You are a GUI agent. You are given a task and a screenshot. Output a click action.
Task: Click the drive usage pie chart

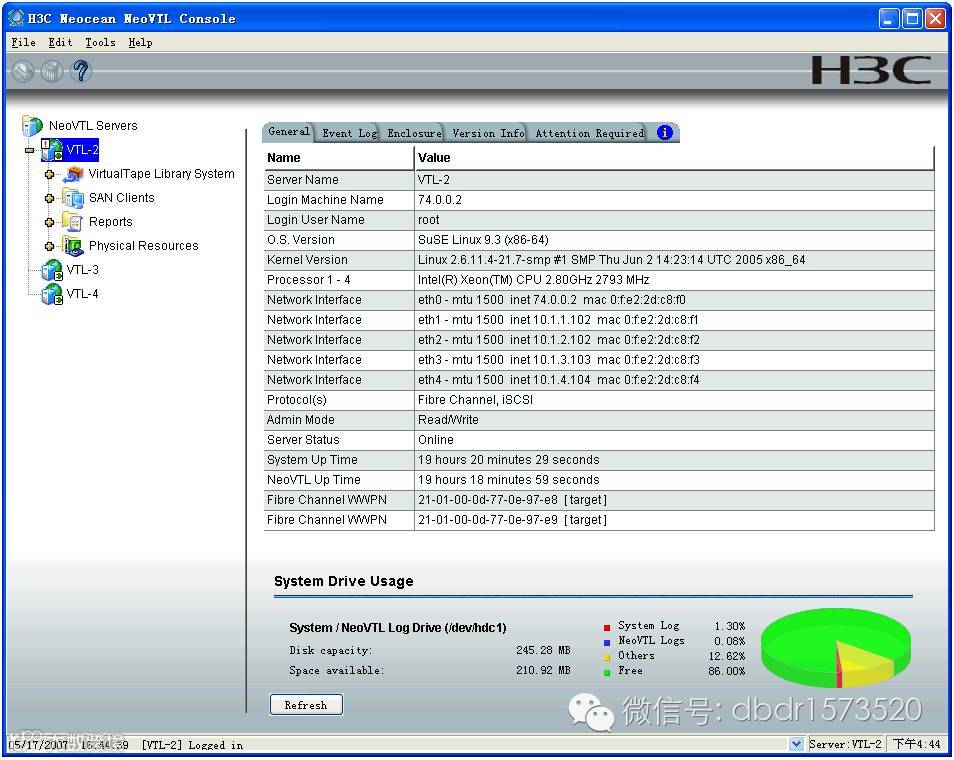click(x=835, y=648)
